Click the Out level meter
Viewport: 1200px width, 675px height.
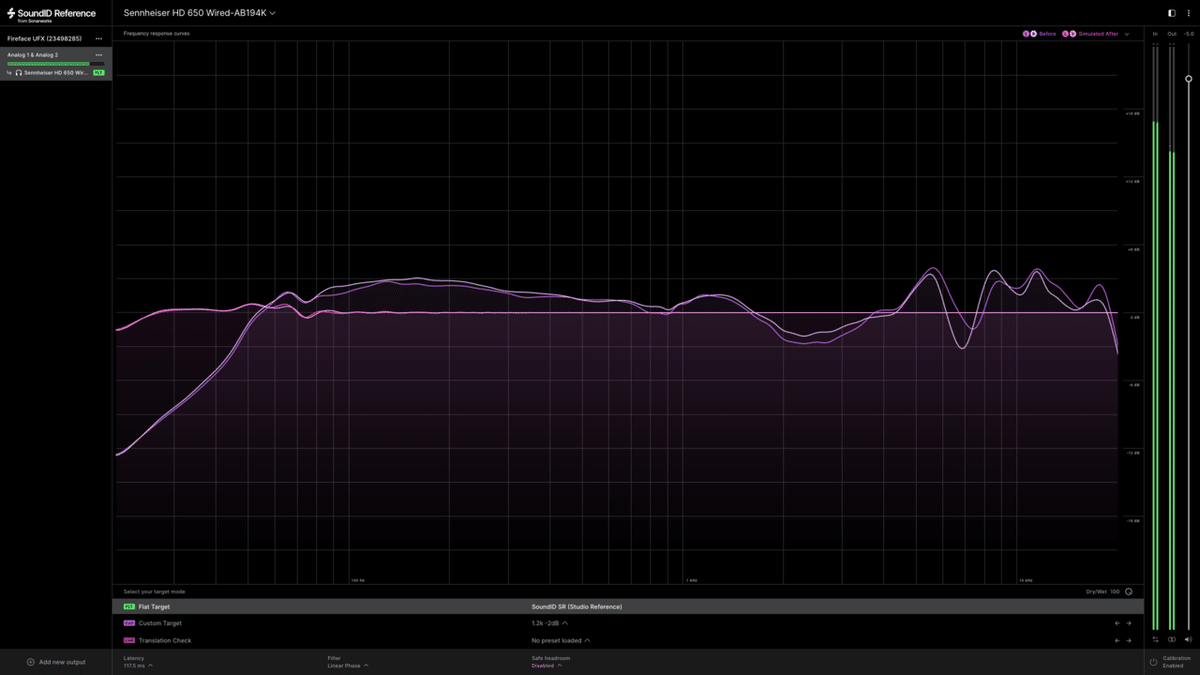[1172, 338]
